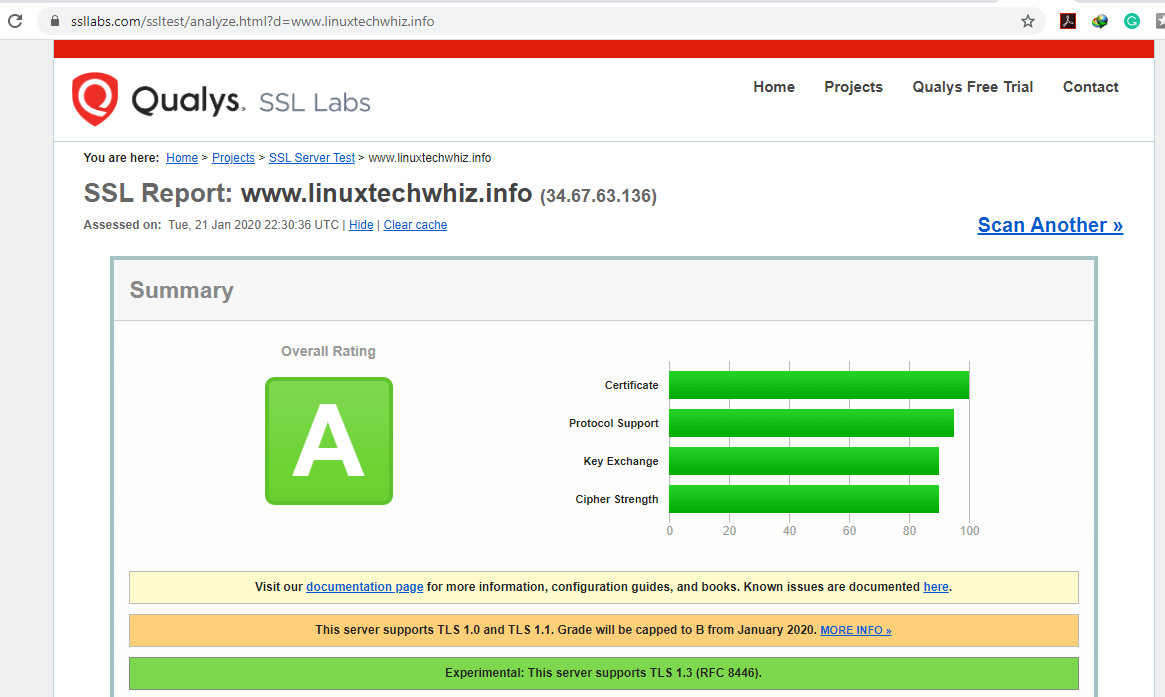This screenshot has width=1165, height=697.
Task: Click the Protocol Support score bar
Action: pos(811,423)
